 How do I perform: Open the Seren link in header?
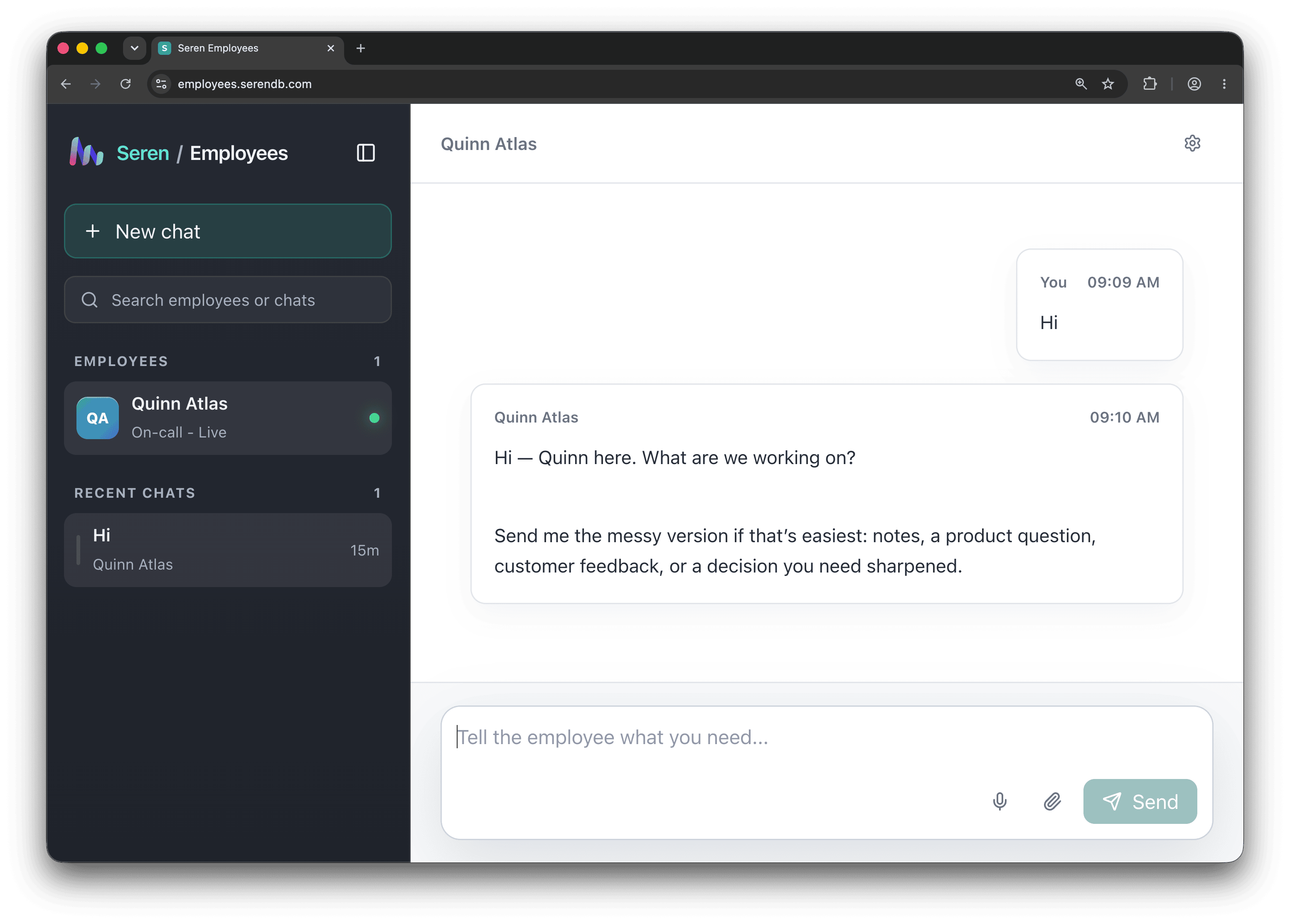(143, 153)
